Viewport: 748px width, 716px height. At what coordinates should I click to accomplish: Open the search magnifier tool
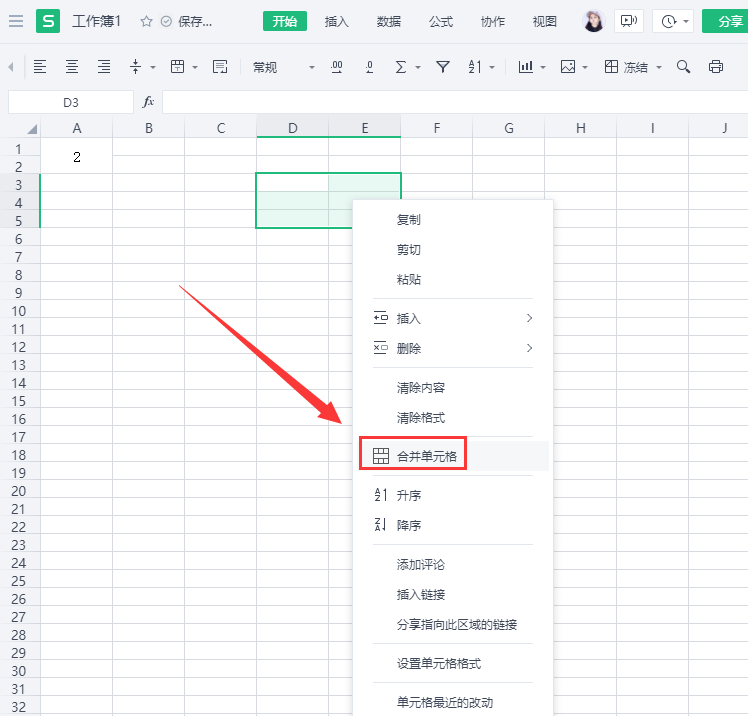[x=684, y=67]
